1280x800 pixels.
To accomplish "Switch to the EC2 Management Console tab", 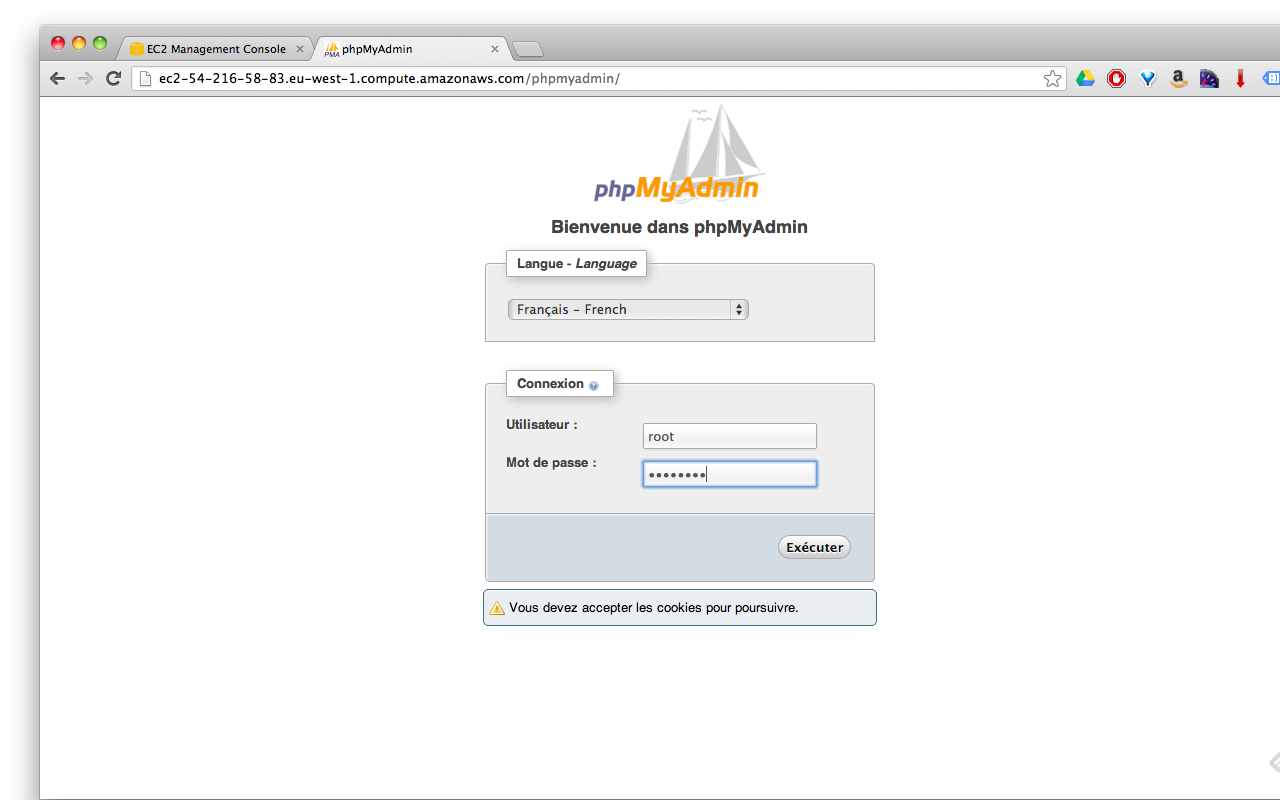I will [214, 48].
